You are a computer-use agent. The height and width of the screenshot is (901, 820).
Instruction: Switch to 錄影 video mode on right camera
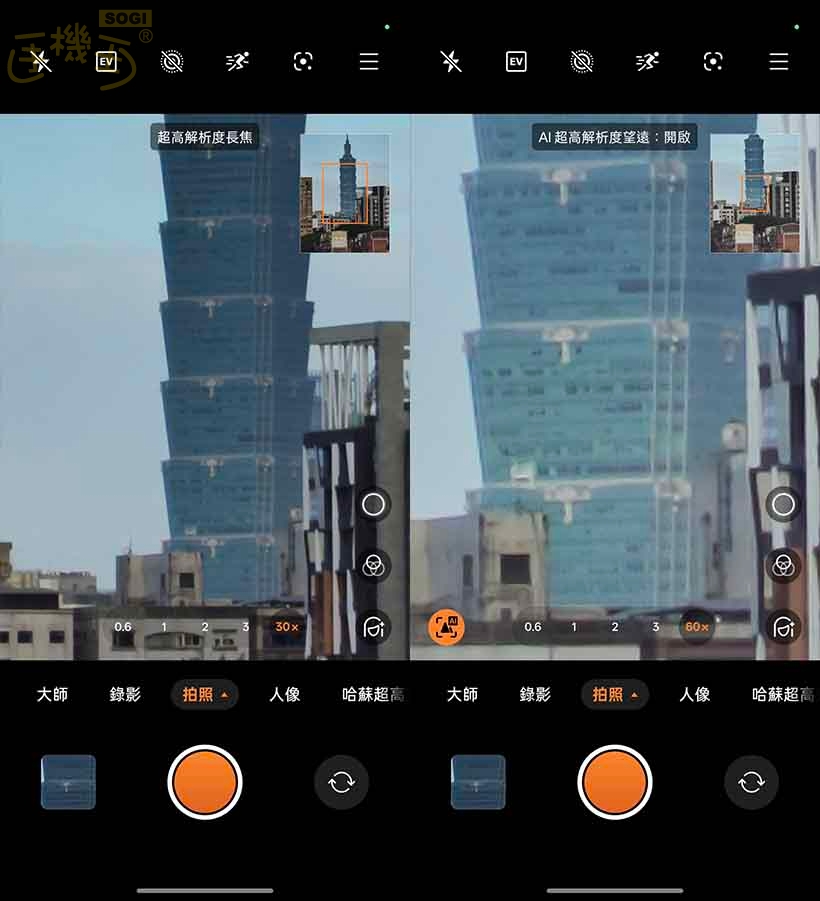pos(535,694)
